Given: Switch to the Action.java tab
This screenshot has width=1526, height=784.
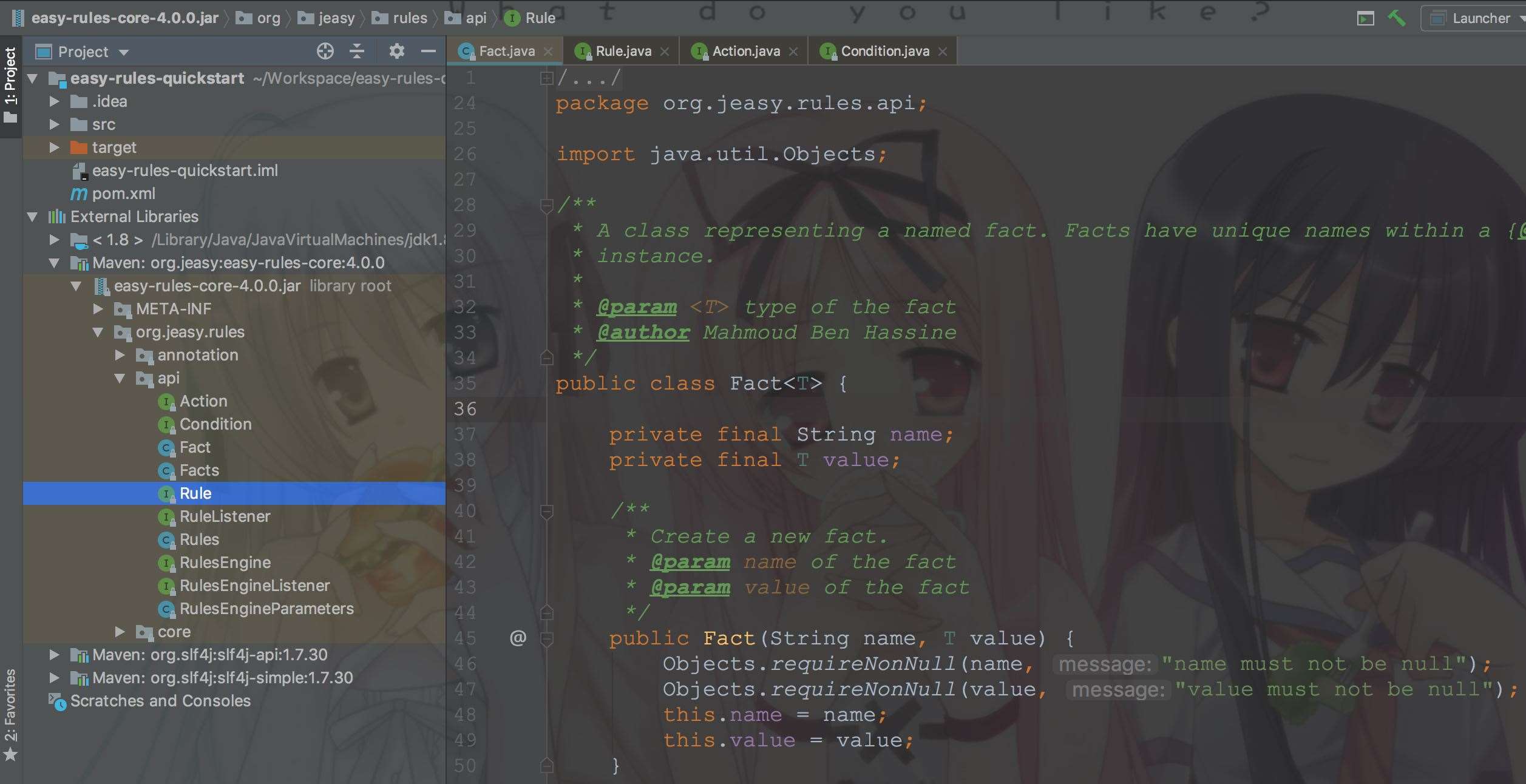Looking at the screenshot, I should pyautogui.click(x=745, y=50).
